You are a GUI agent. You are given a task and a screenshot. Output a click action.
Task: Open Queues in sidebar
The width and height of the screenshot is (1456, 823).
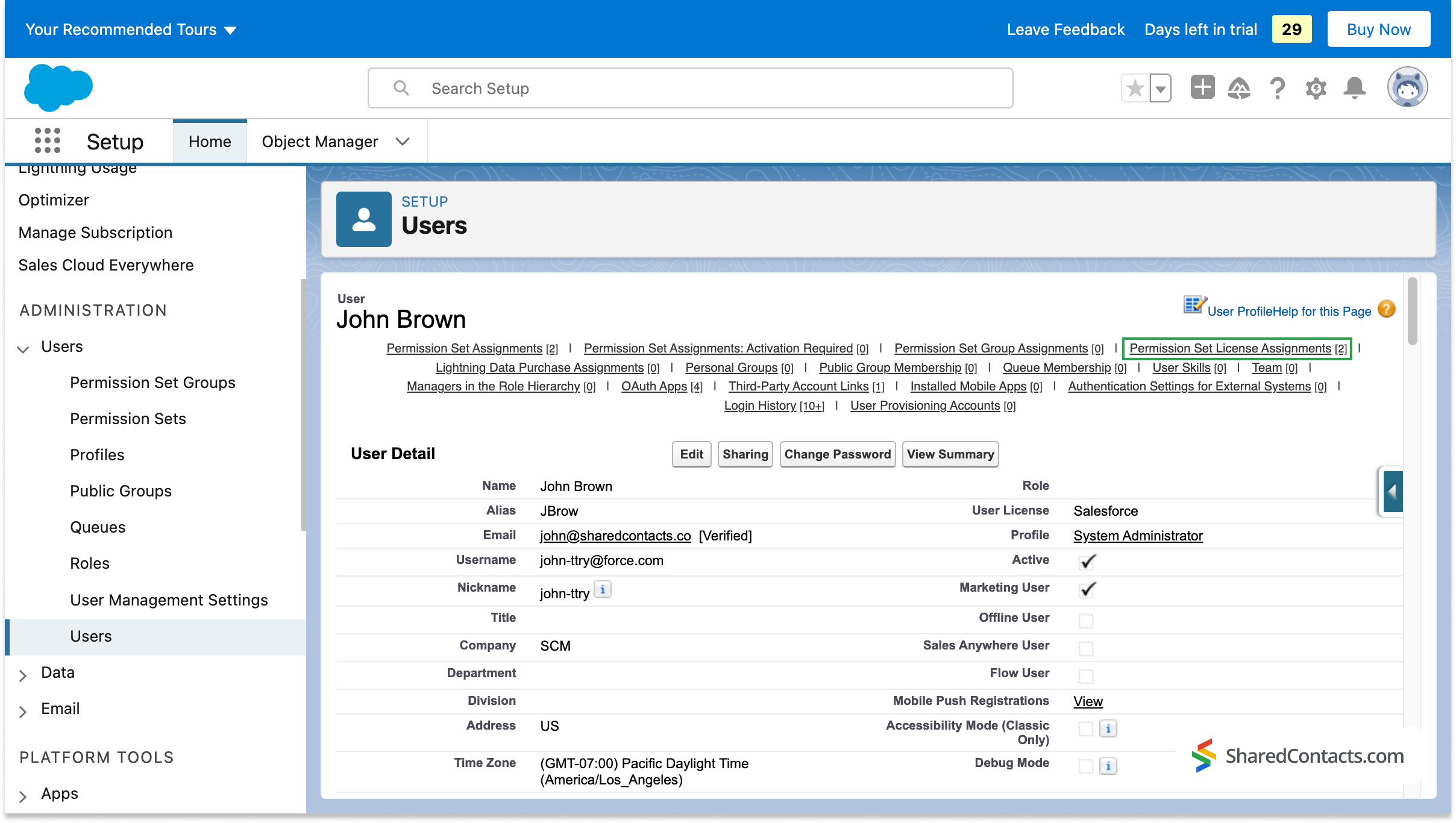[98, 527]
